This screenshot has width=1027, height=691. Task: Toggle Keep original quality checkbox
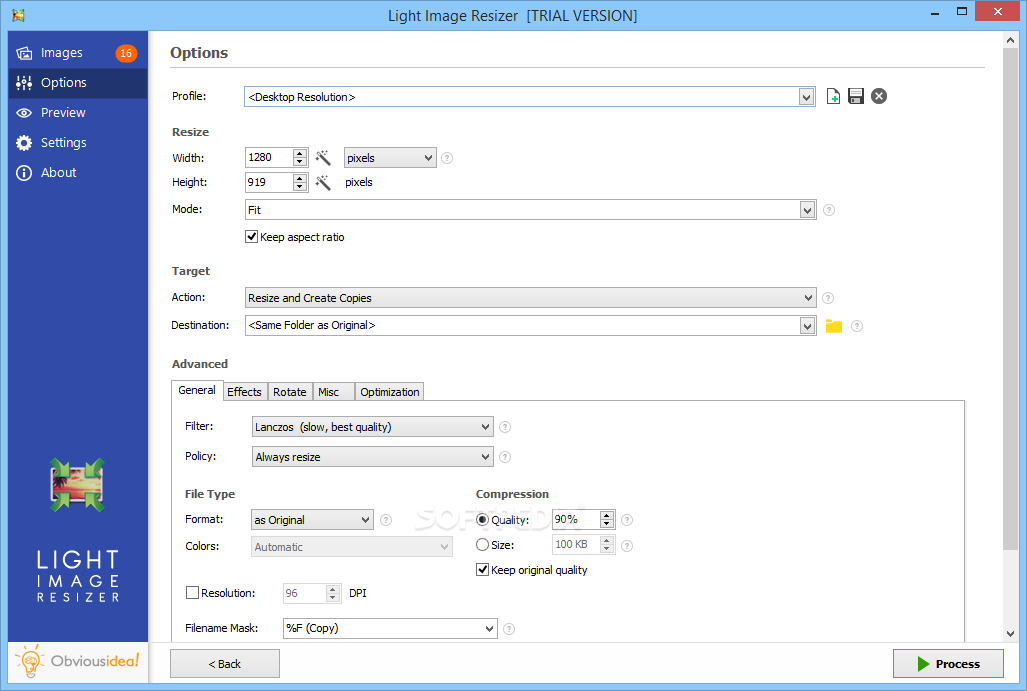pos(483,570)
